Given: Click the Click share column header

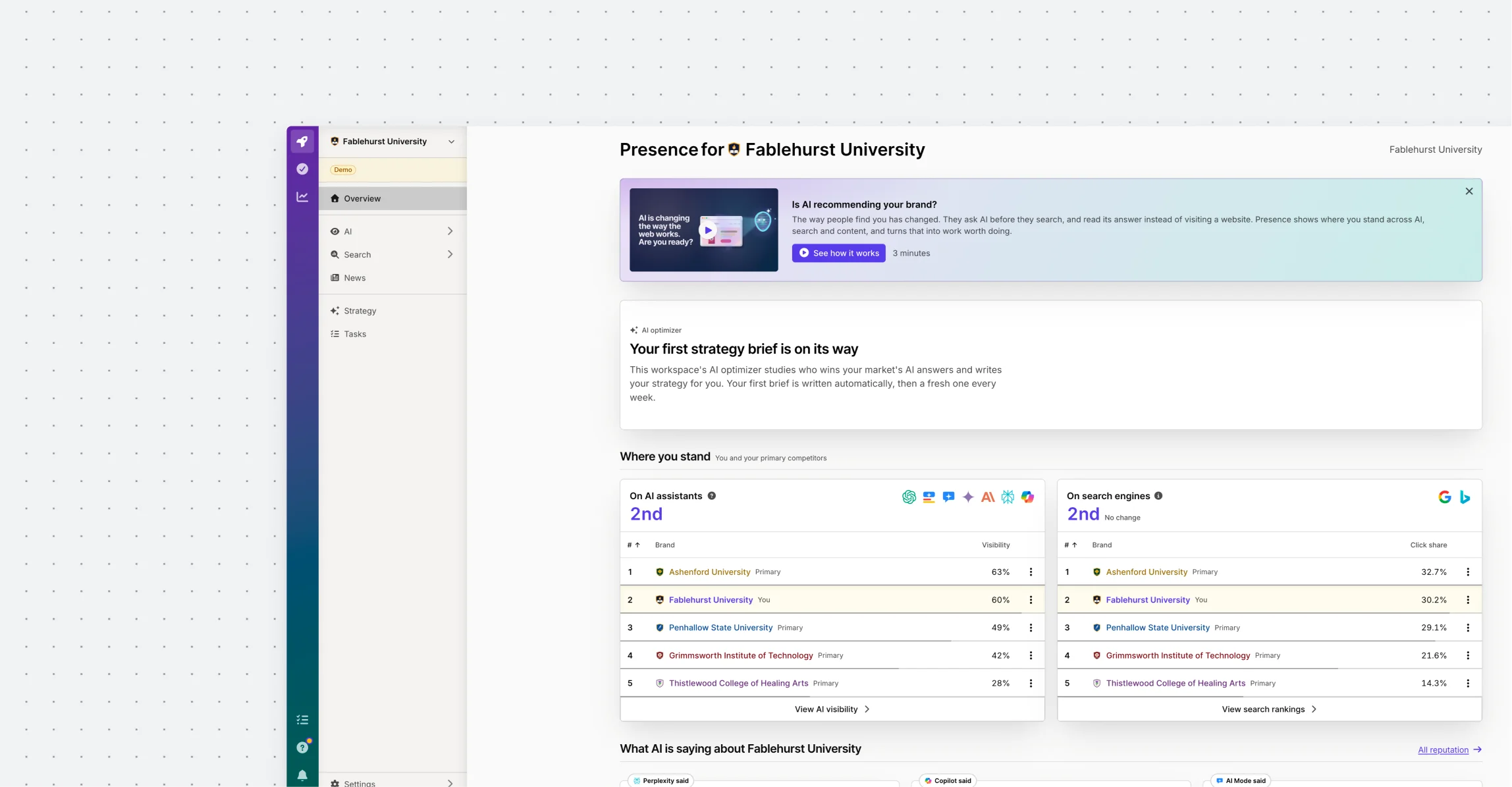Looking at the screenshot, I should (x=1428, y=545).
